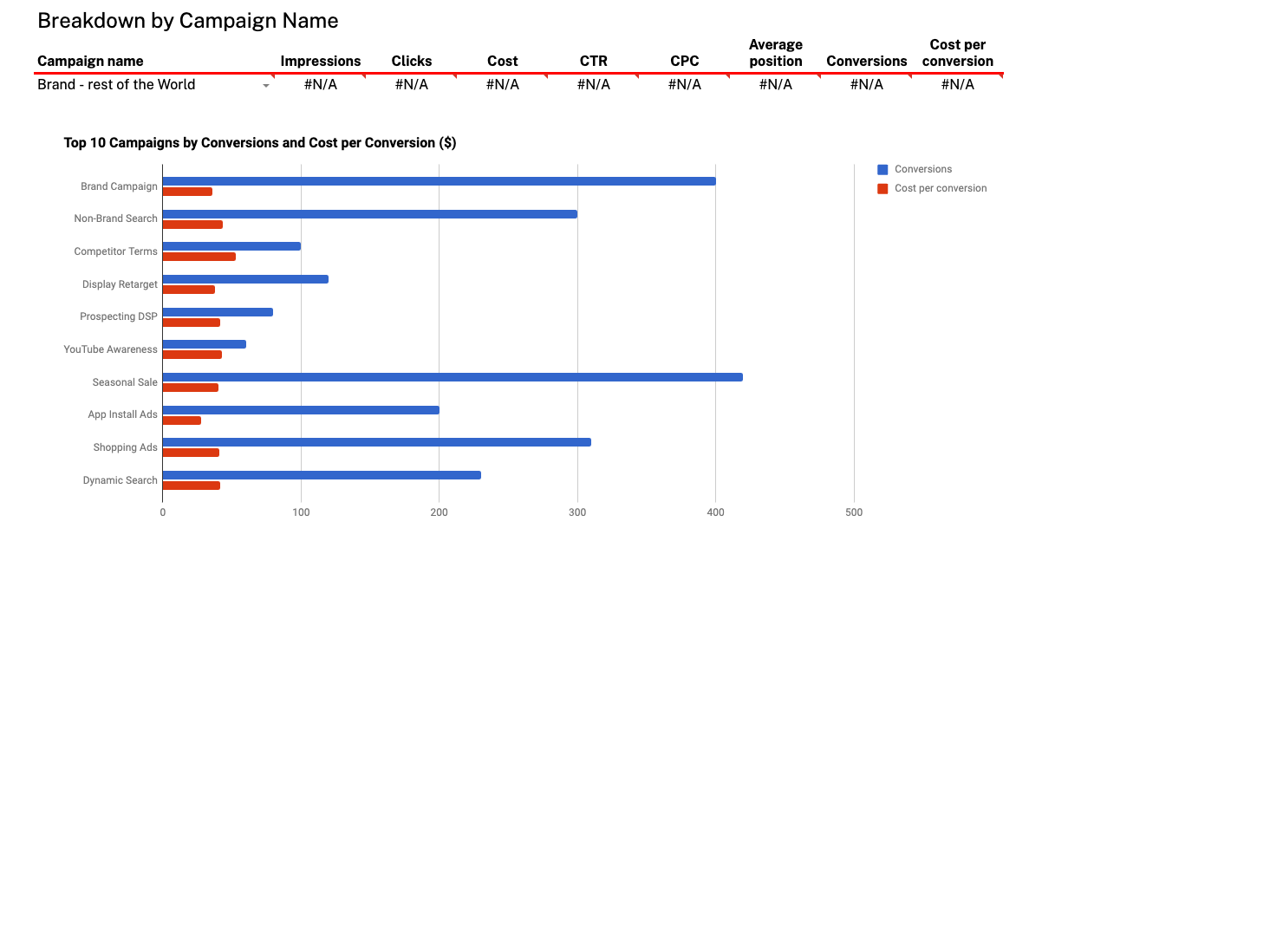Select the Average position column header

(775, 53)
